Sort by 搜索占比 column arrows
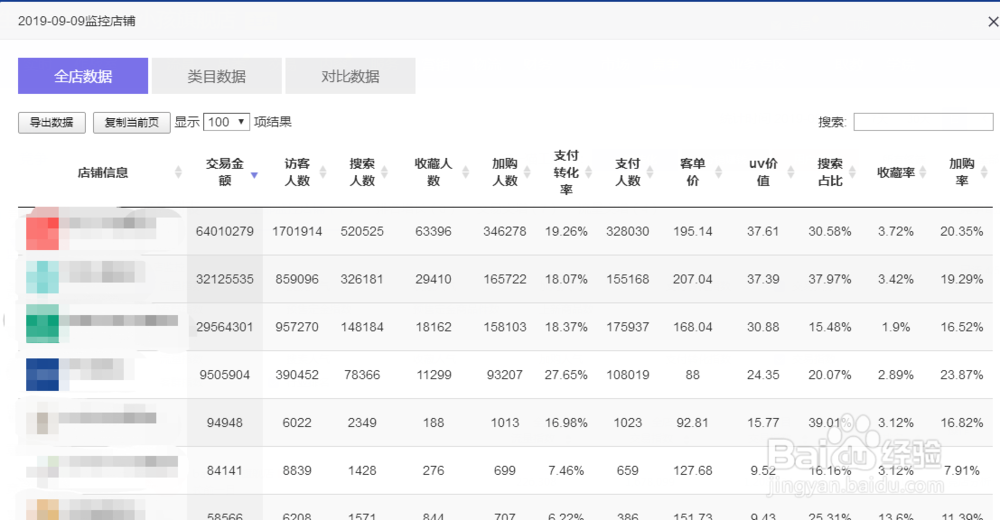This screenshot has height=520, width=1000. (x=852, y=172)
